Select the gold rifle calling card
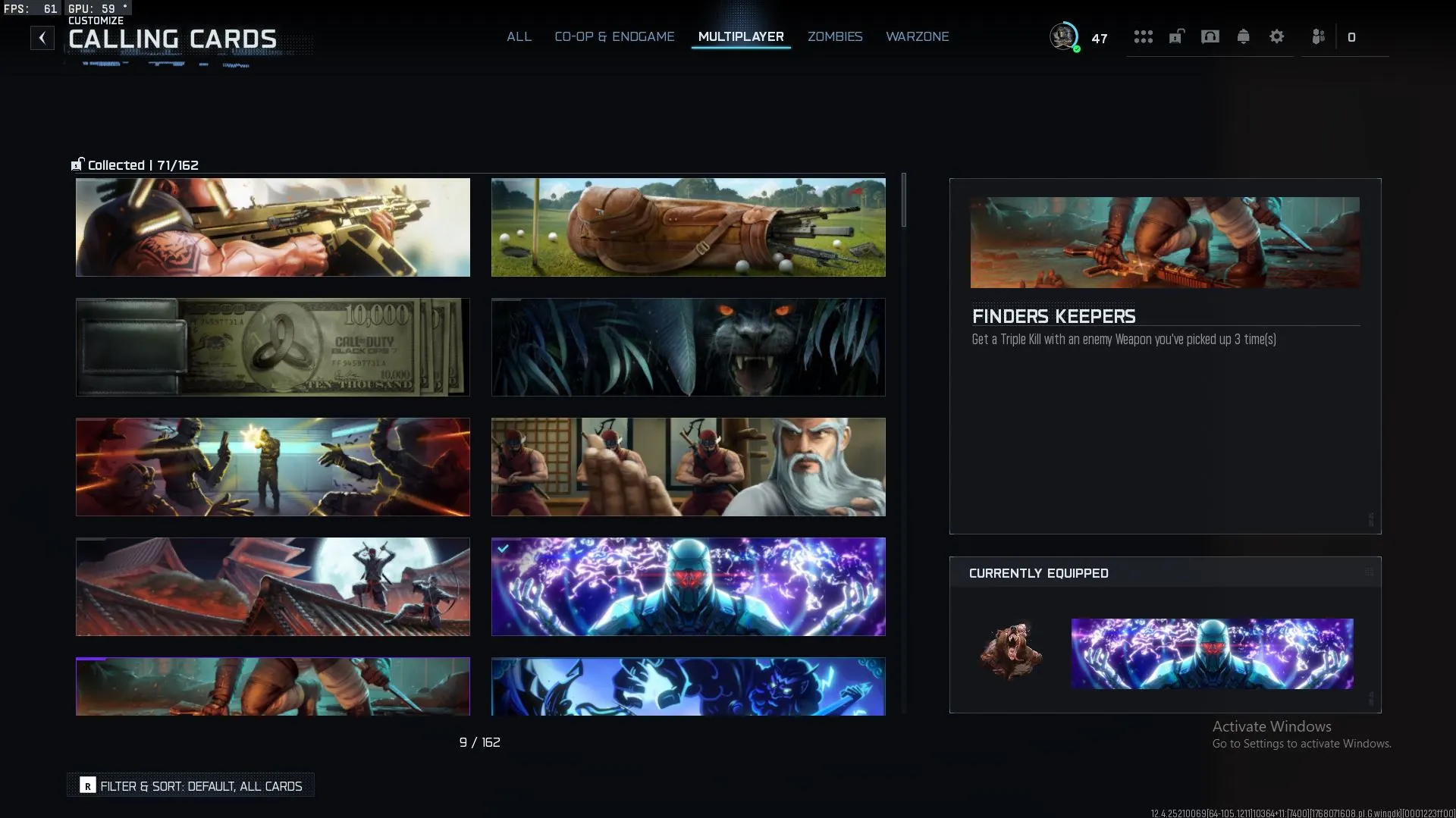 tap(273, 227)
